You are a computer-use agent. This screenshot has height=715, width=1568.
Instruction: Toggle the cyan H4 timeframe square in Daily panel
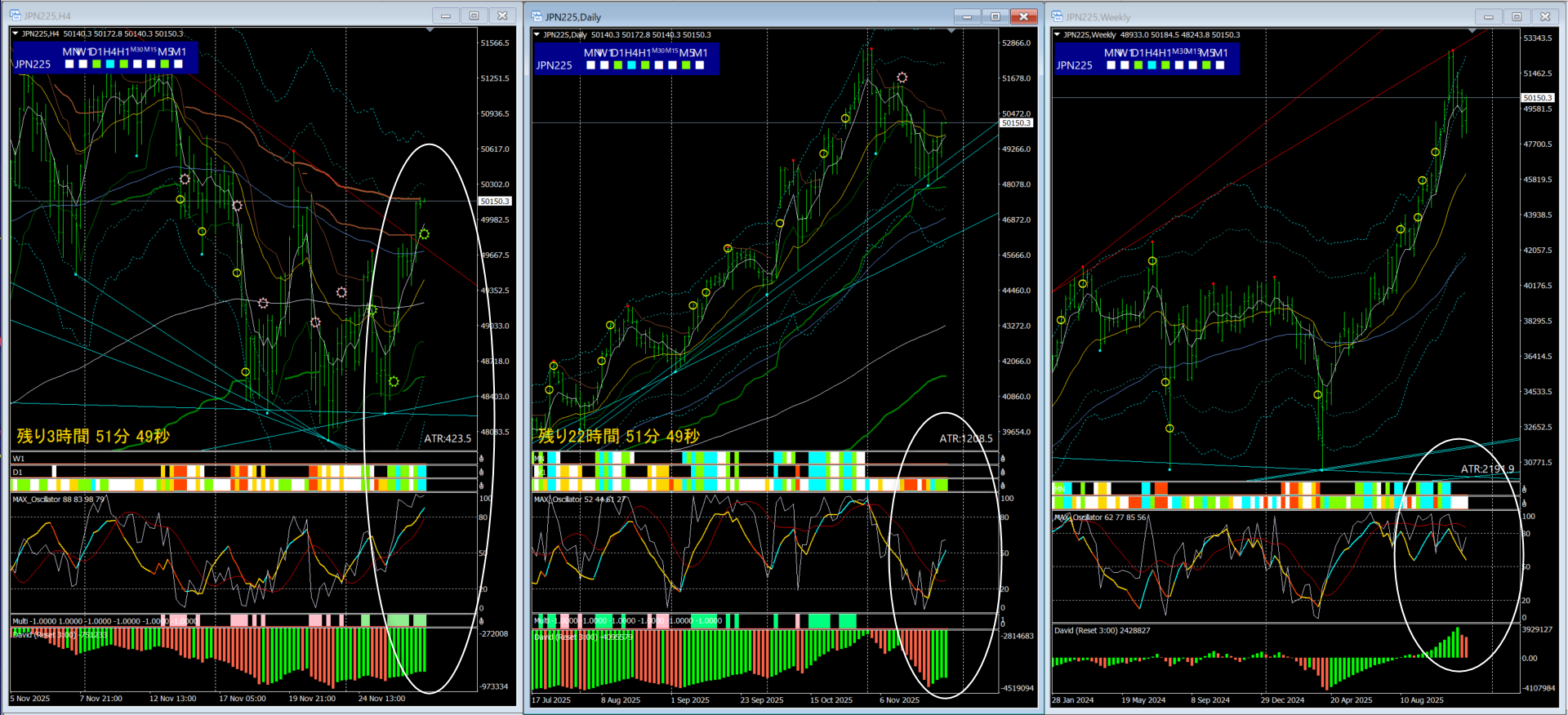click(x=631, y=65)
